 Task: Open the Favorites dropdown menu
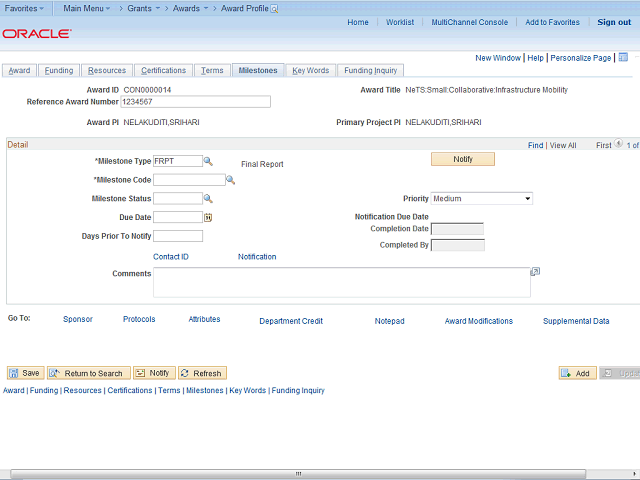click(x=24, y=9)
